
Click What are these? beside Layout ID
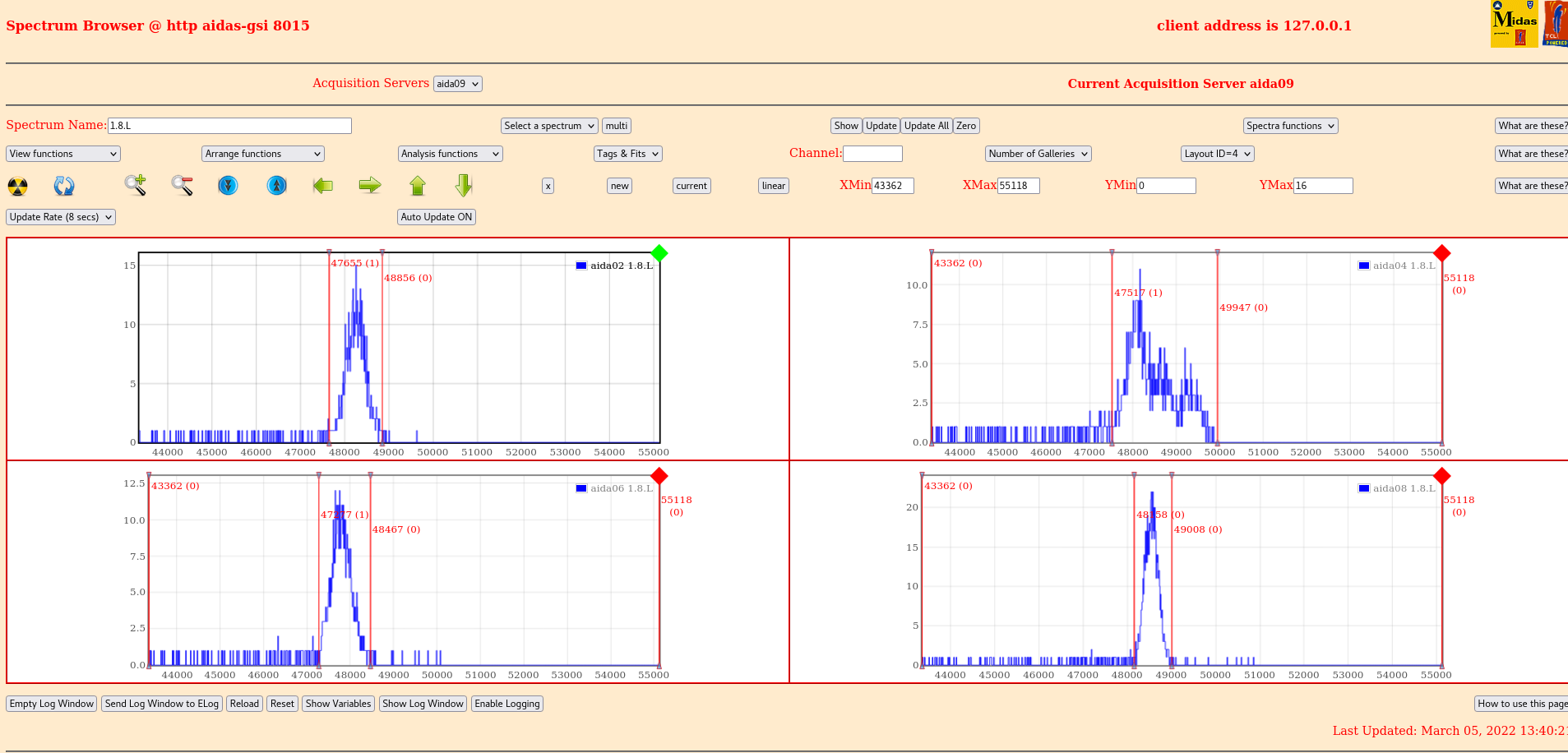tap(1532, 154)
